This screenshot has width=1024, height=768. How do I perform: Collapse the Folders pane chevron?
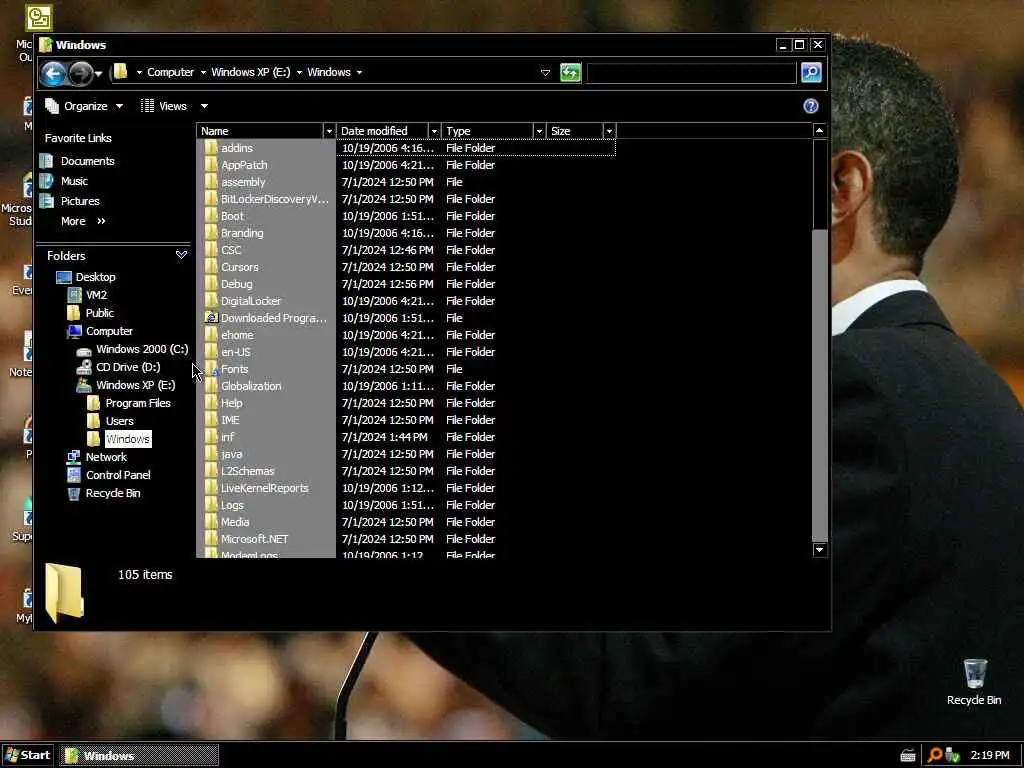[x=182, y=255]
